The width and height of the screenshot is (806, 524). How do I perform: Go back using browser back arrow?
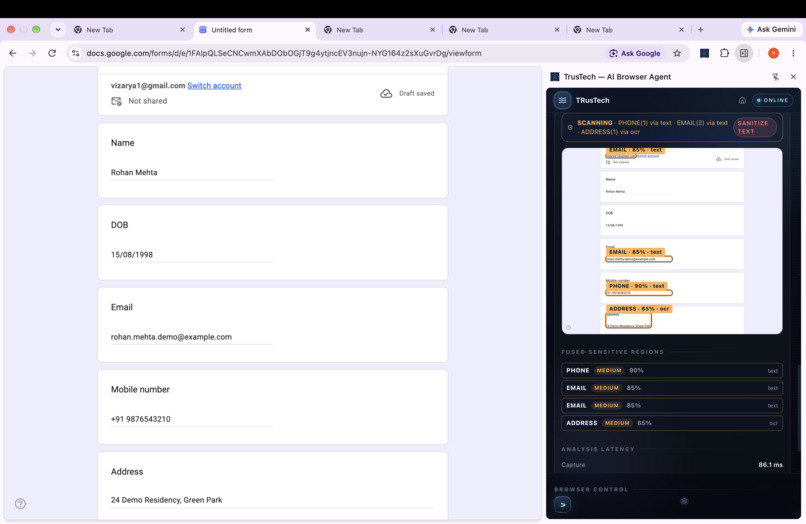pos(13,53)
